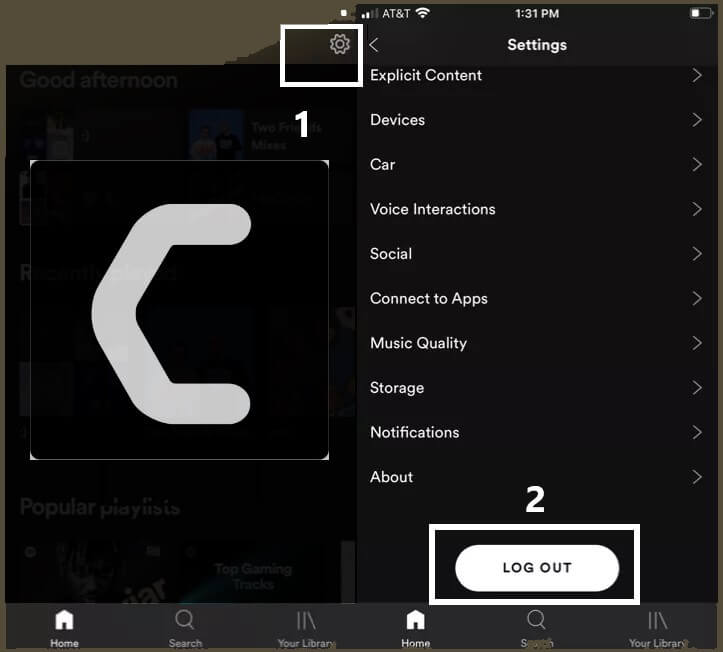Open Settings via the gear icon

click(340, 44)
